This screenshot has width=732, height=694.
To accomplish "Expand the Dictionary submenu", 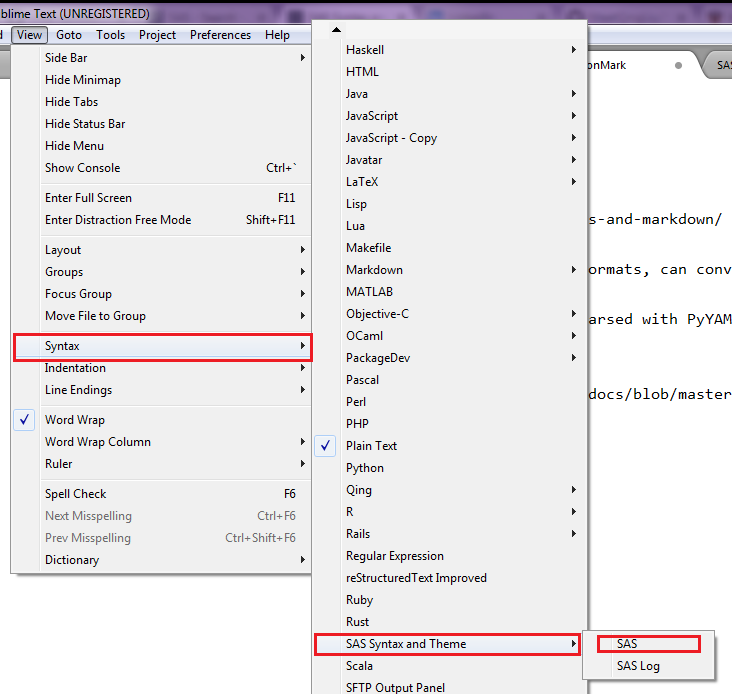I will pos(162,560).
